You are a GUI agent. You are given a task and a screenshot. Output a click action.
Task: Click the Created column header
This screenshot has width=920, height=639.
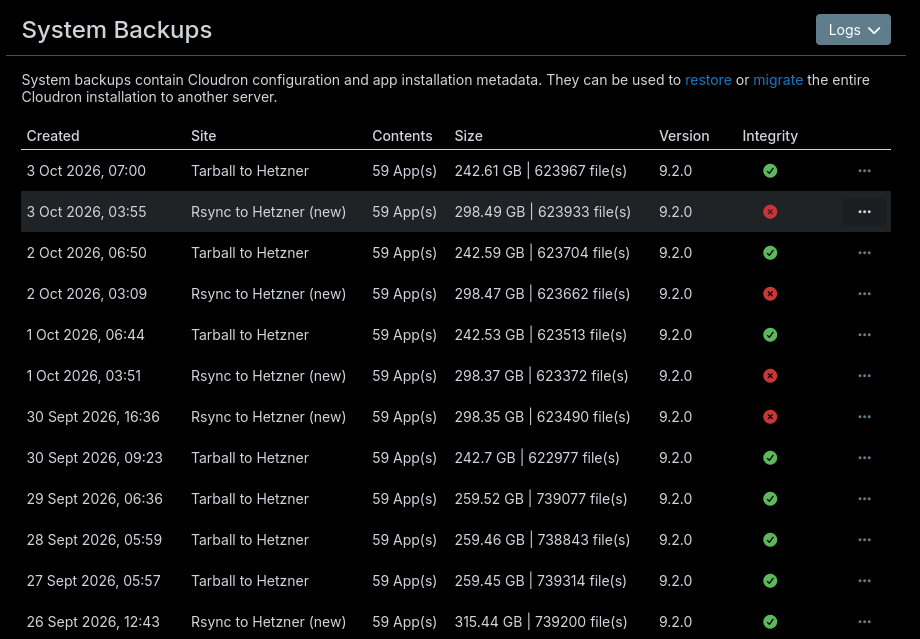[x=53, y=136]
